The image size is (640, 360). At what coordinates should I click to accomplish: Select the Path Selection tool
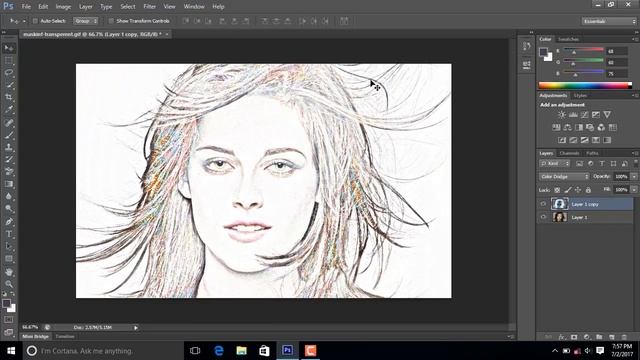(9, 247)
